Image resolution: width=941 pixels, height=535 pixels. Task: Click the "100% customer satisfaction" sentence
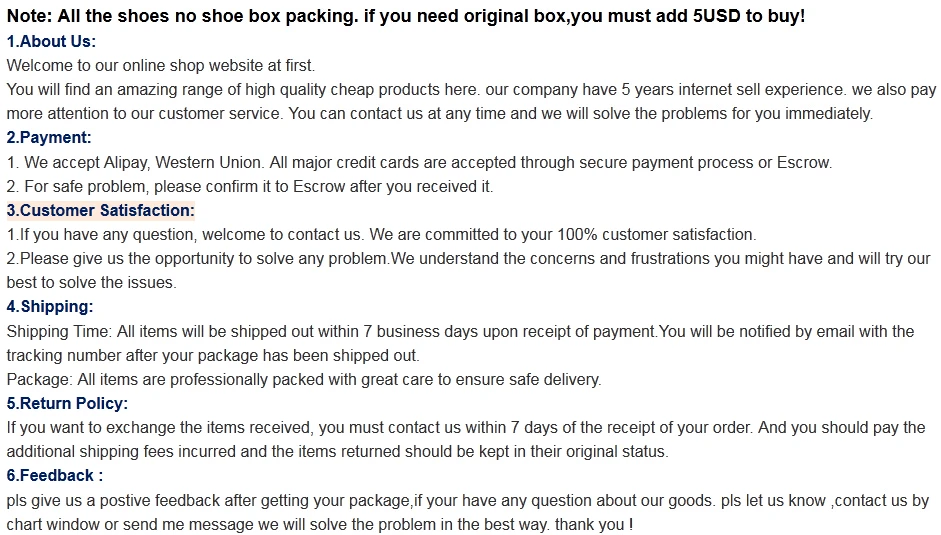click(x=381, y=234)
